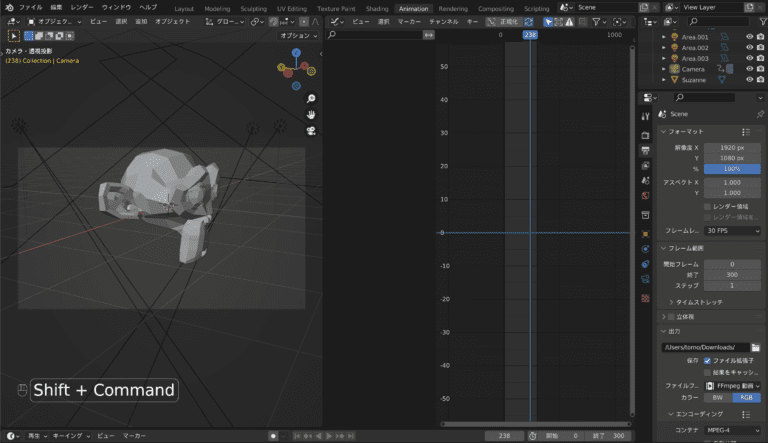Click the Blender logo icon in the menu bar

point(9,7)
